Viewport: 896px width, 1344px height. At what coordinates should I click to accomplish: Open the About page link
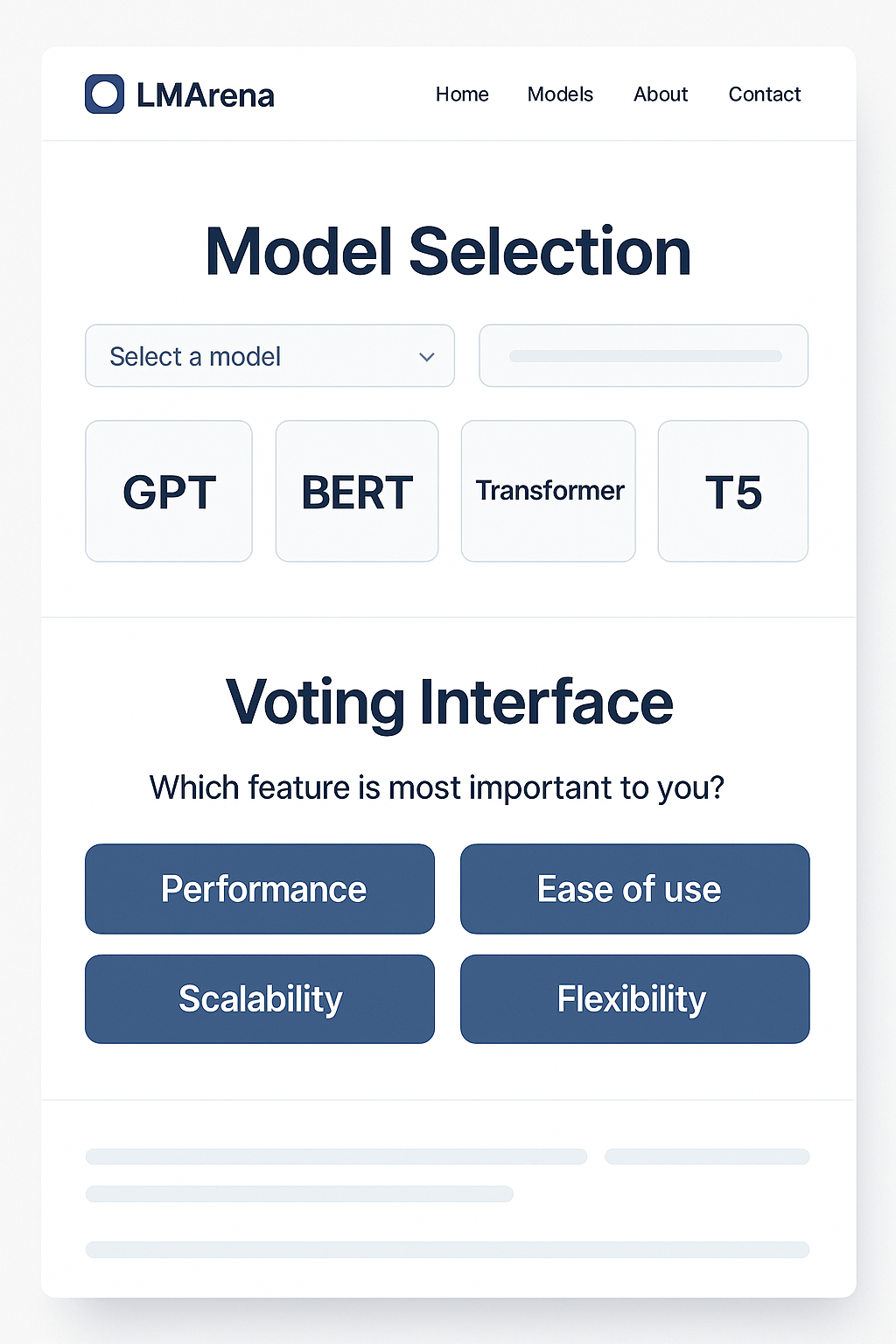tap(661, 94)
